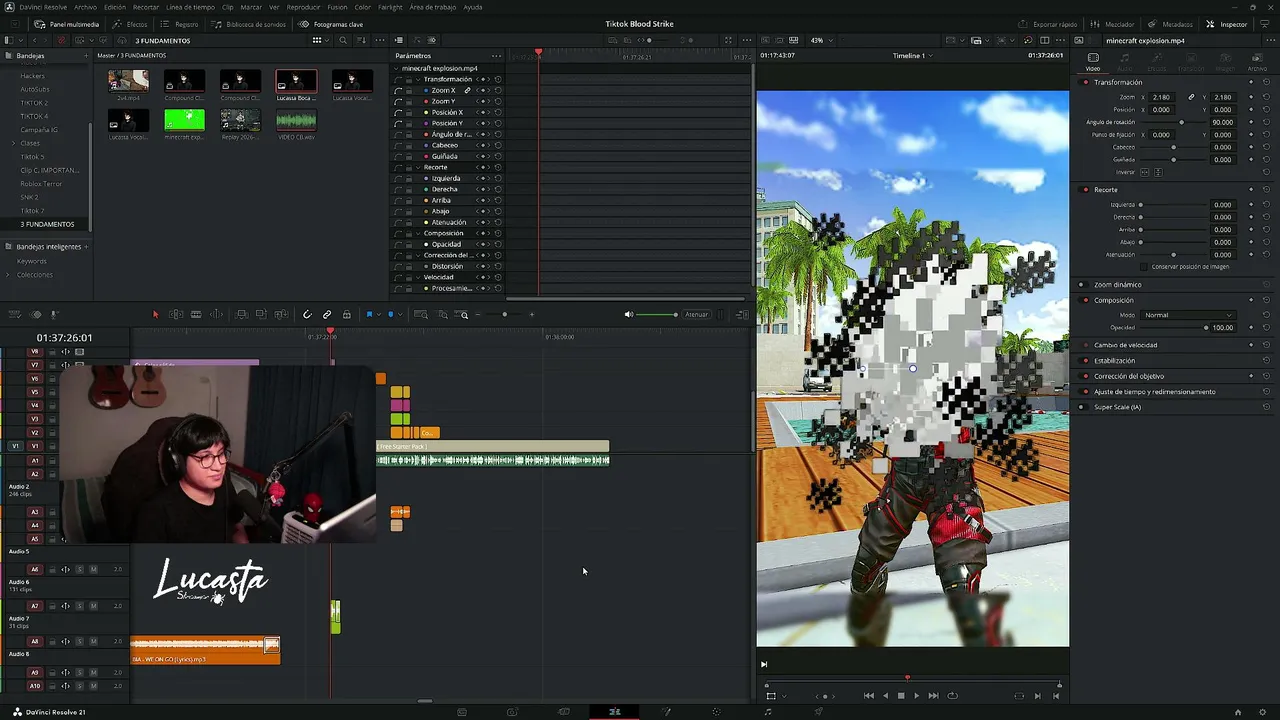Screen dimensions: 1280x720
Task: Open the Modo composite dropdown showing Normal
Action: [1188, 315]
